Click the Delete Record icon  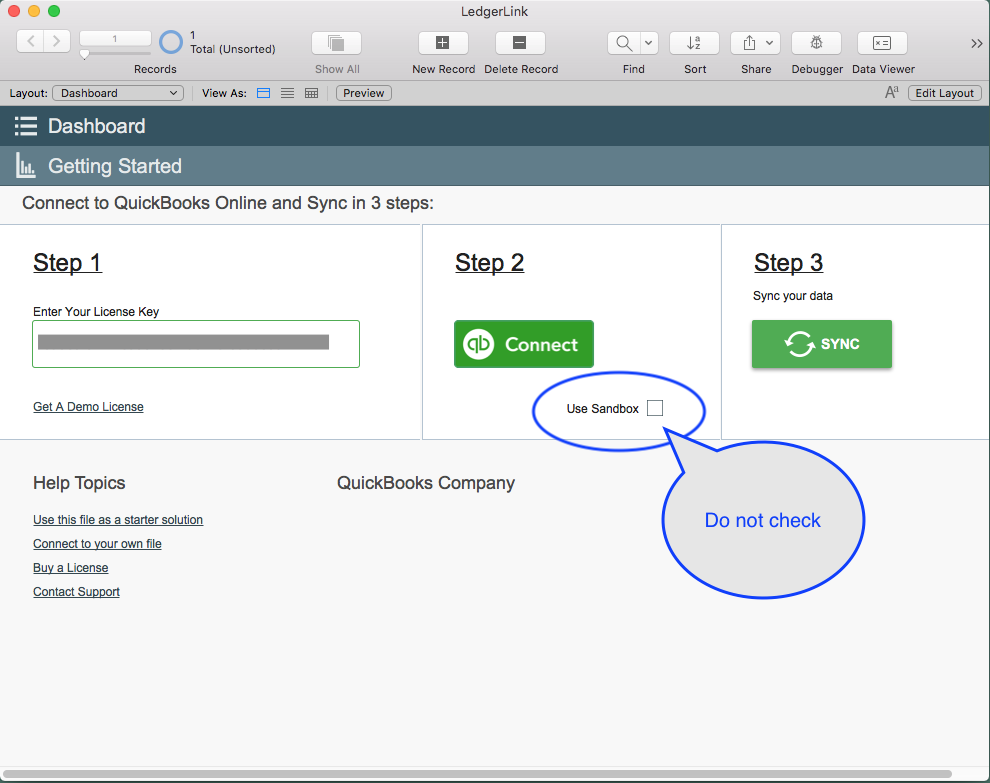point(520,43)
